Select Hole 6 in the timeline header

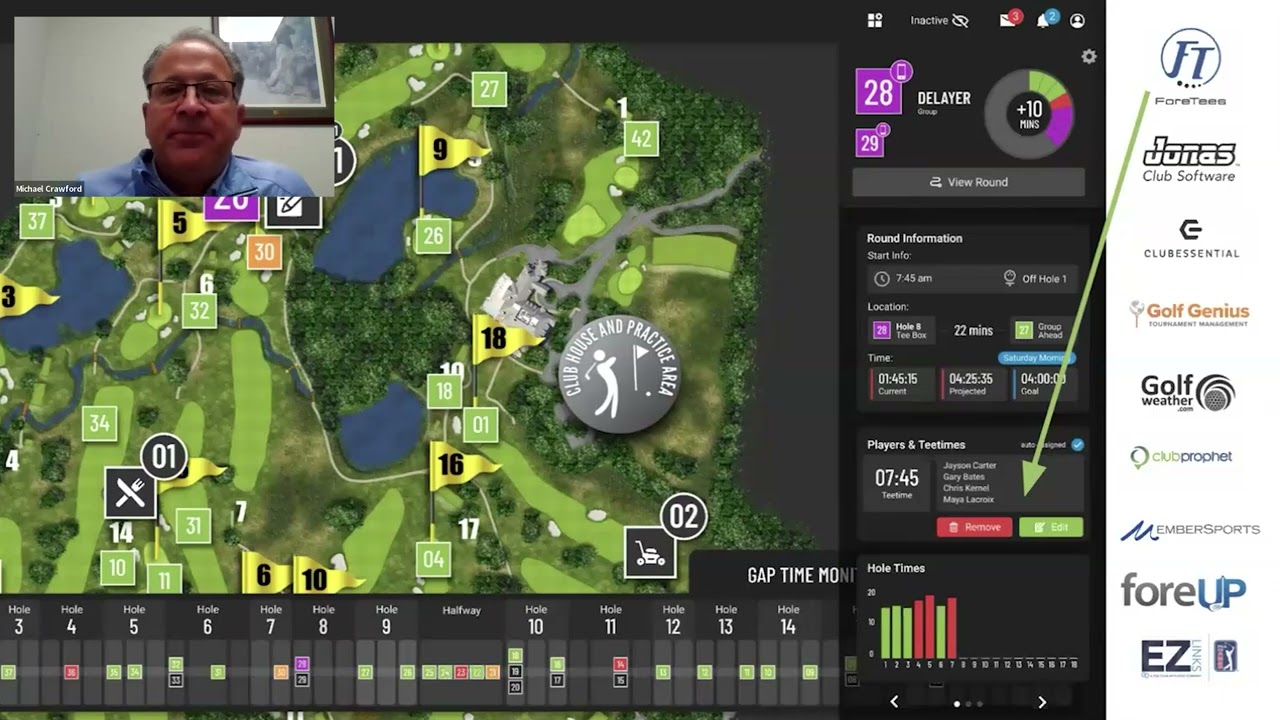tap(207, 620)
